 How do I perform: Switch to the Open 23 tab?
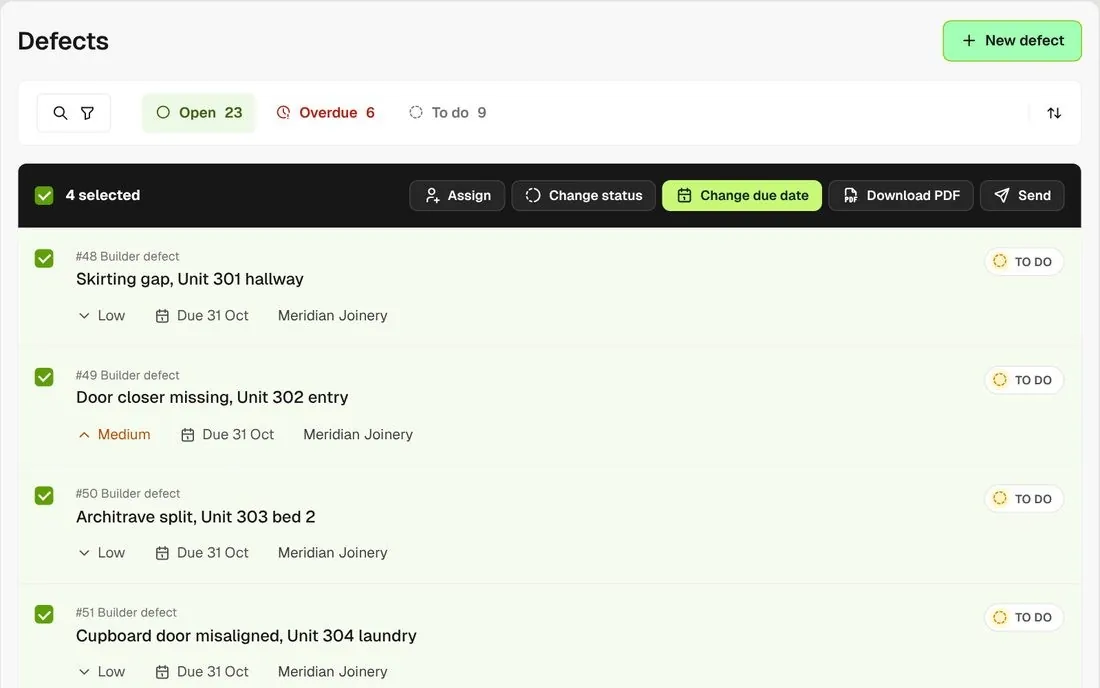pos(199,113)
